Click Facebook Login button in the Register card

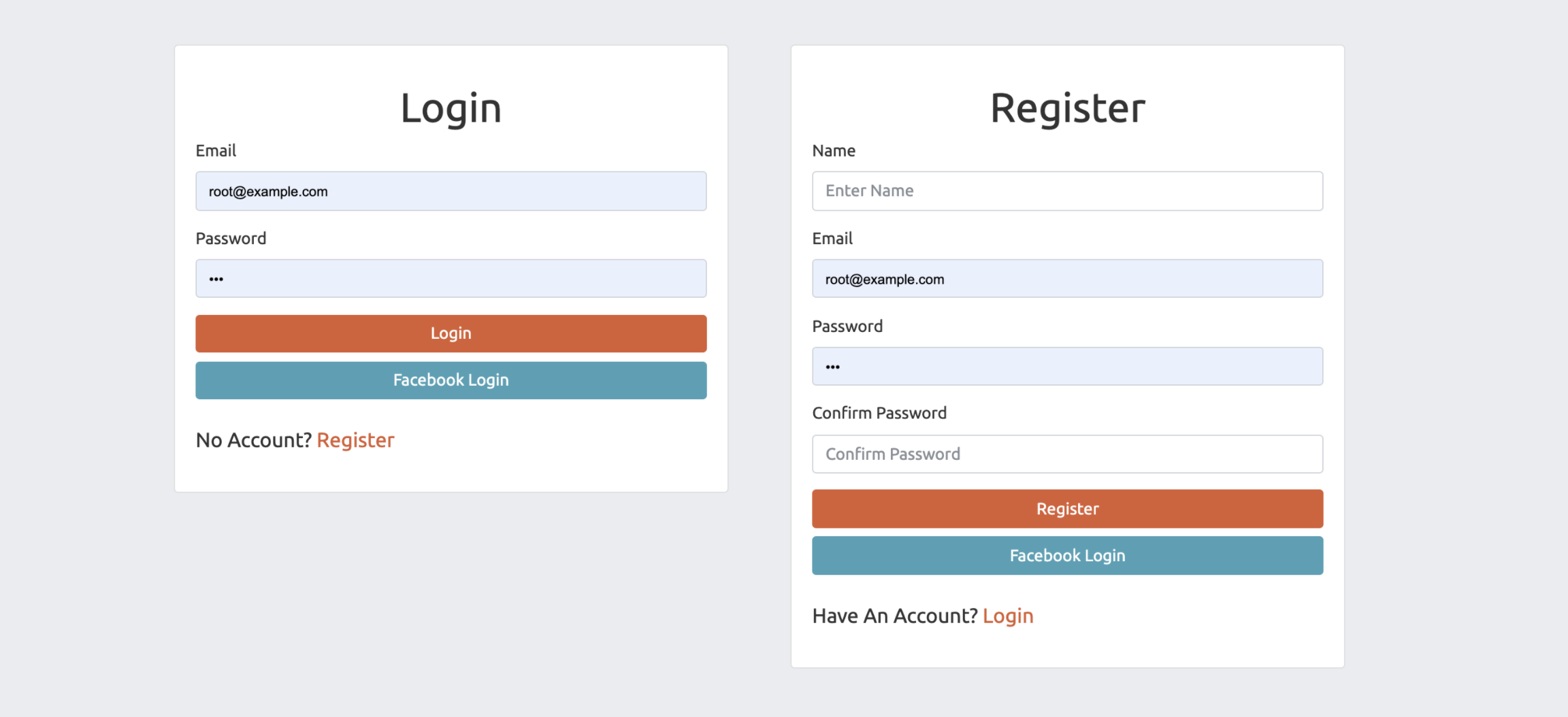(x=1067, y=556)
